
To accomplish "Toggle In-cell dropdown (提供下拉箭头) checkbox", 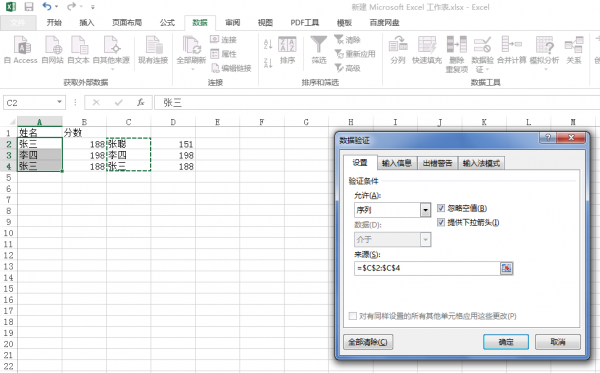I will 441,222.
